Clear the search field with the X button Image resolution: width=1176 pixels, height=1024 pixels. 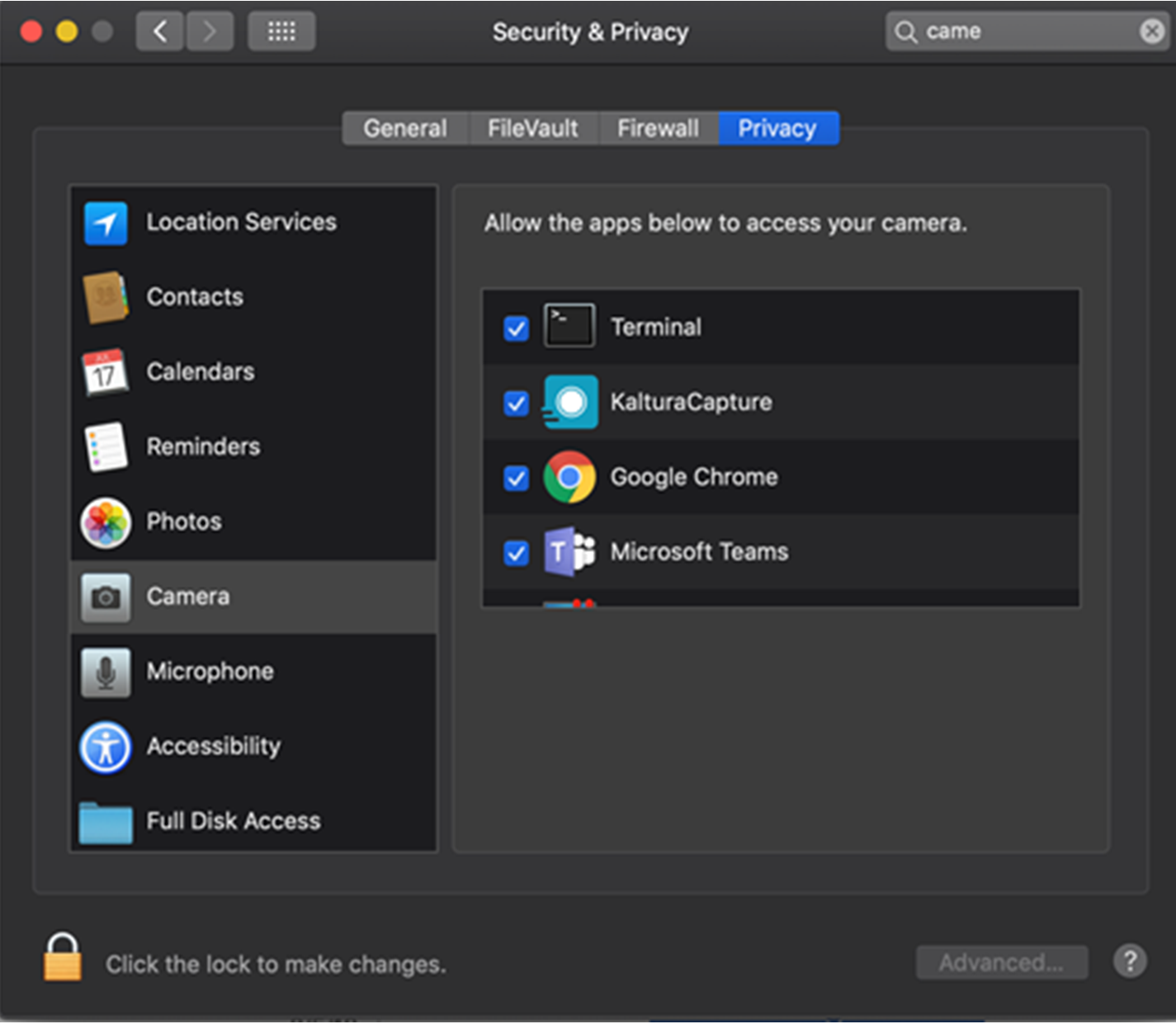click(x=1152, y=31)
